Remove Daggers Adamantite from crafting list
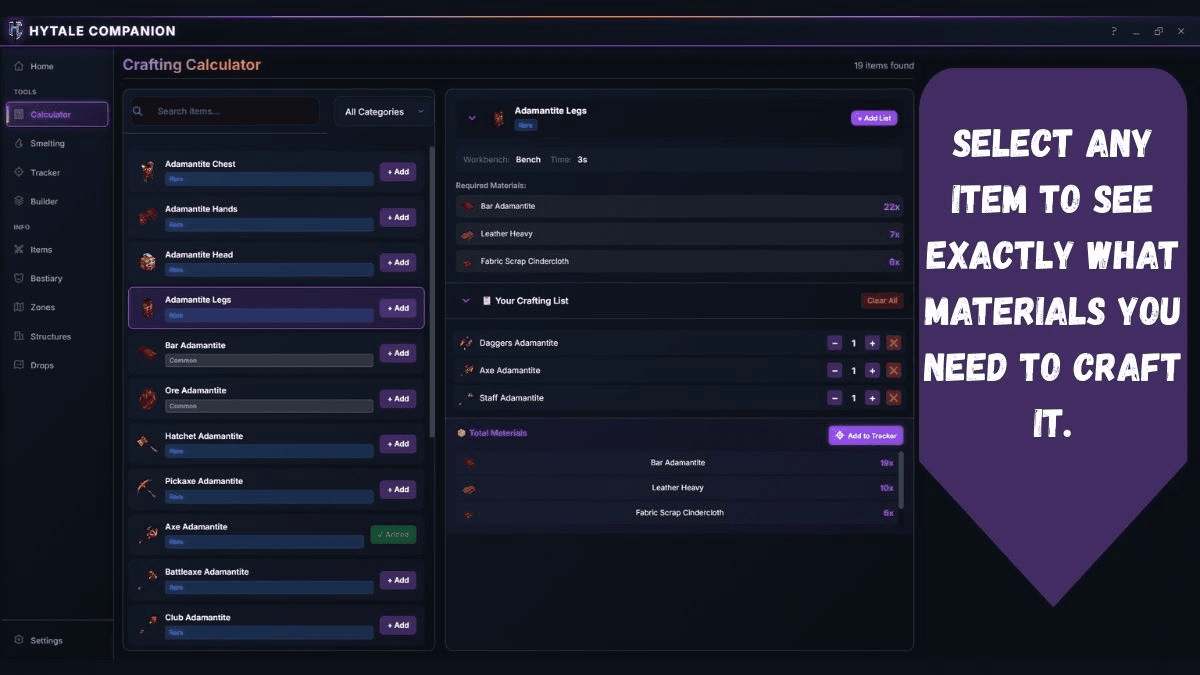The height and width of the screenshot is (675, 1200). tap(894, 343)
